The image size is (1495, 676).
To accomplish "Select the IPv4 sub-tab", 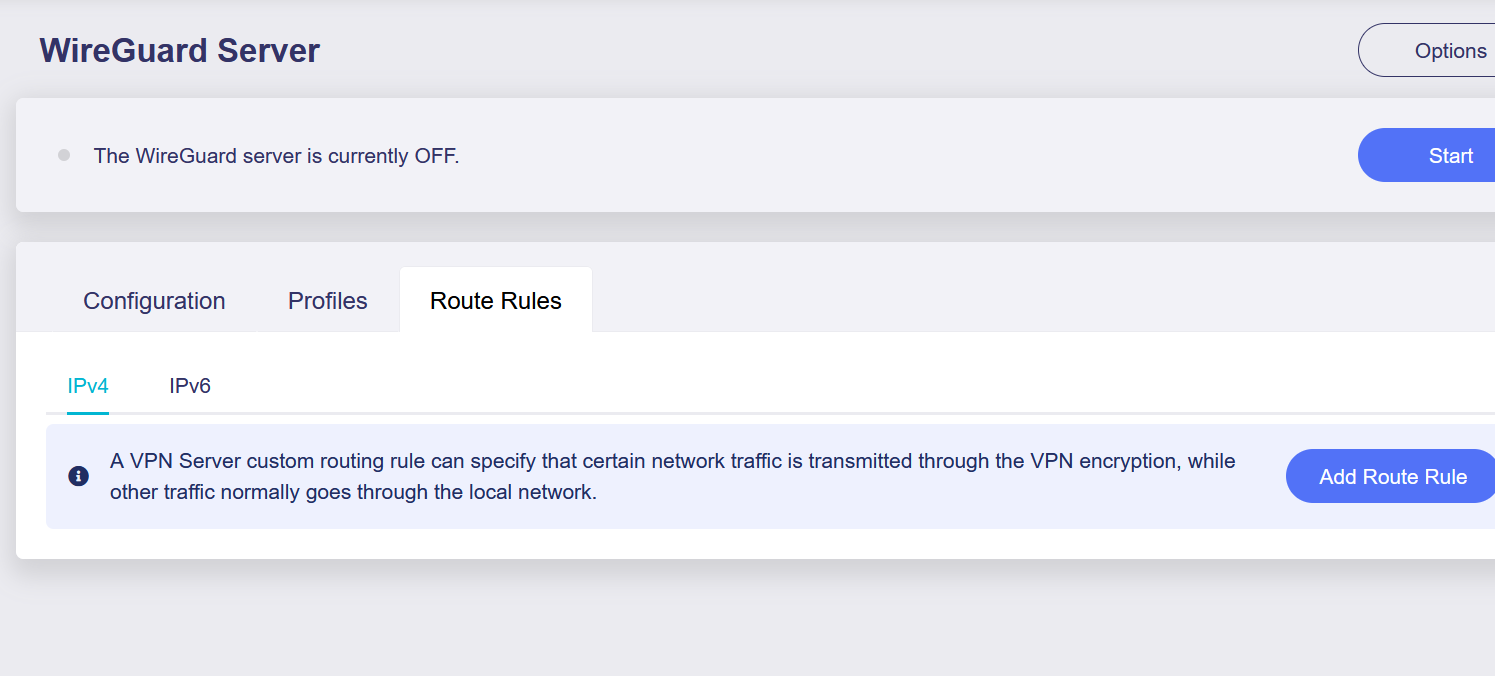I will pos(88,386).
